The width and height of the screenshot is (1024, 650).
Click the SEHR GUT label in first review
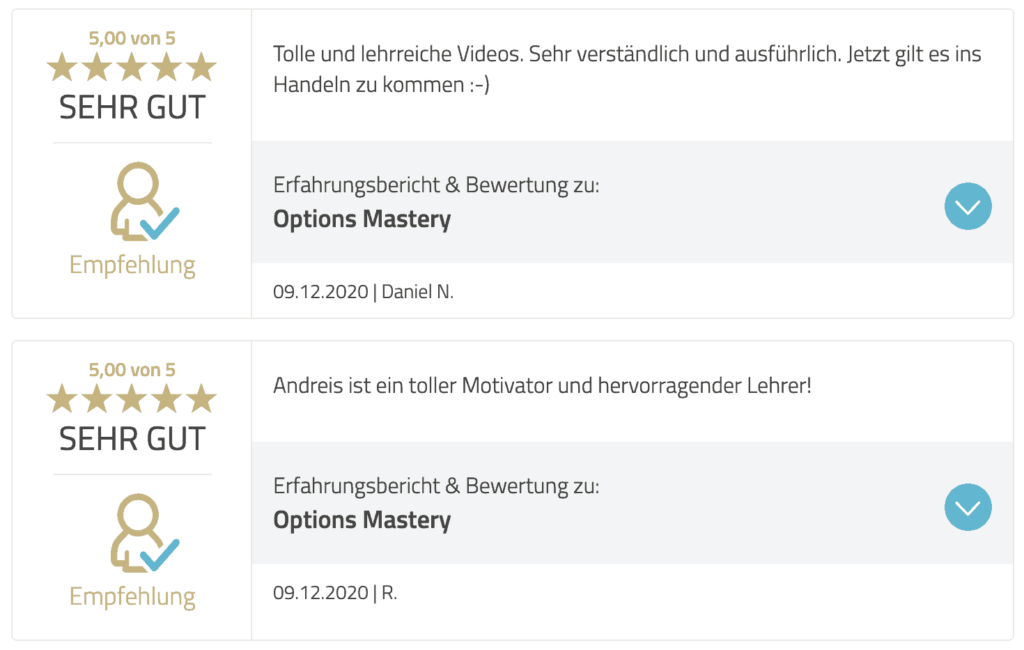click(132, 107)
